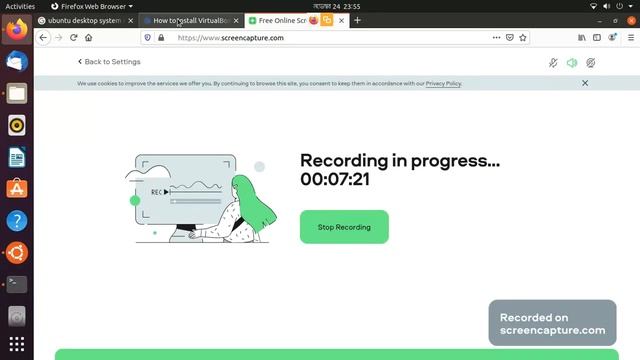Screen dimensions: 640x360
Task: Click the Stop Recording button
Action: point(344,227)
